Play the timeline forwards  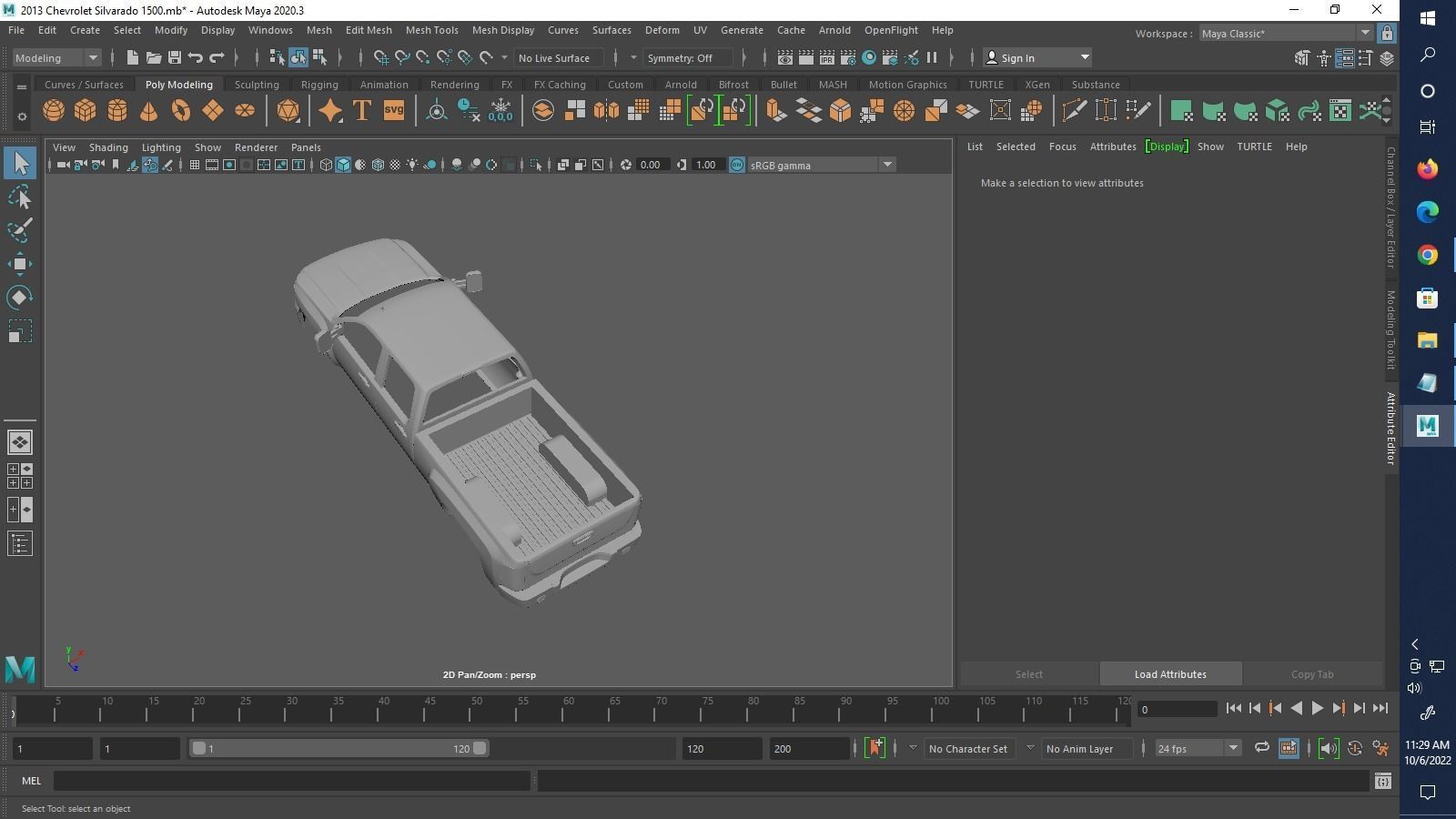pyautogui.click(x=1317, y=708)
